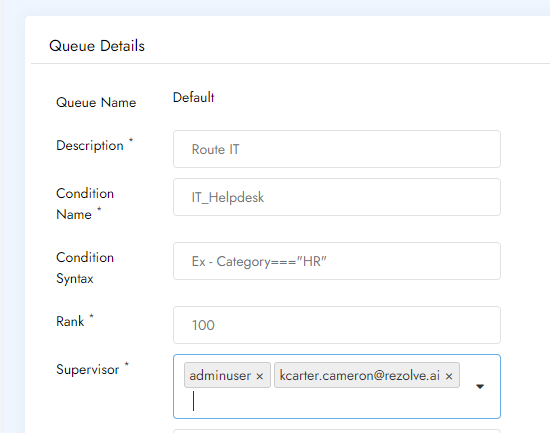
Task: Click the adminuser tag text
Action: pyautogui.click(x=220, y=375)
